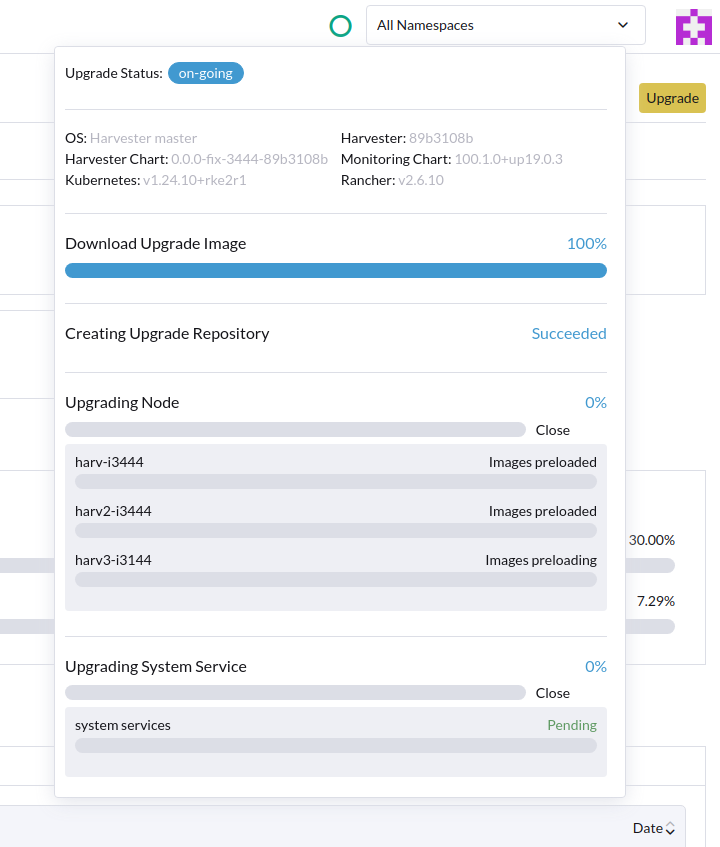Click the yellow Upgrade button
The width and height of the screenshot is (720, 847).
(672, 98)
